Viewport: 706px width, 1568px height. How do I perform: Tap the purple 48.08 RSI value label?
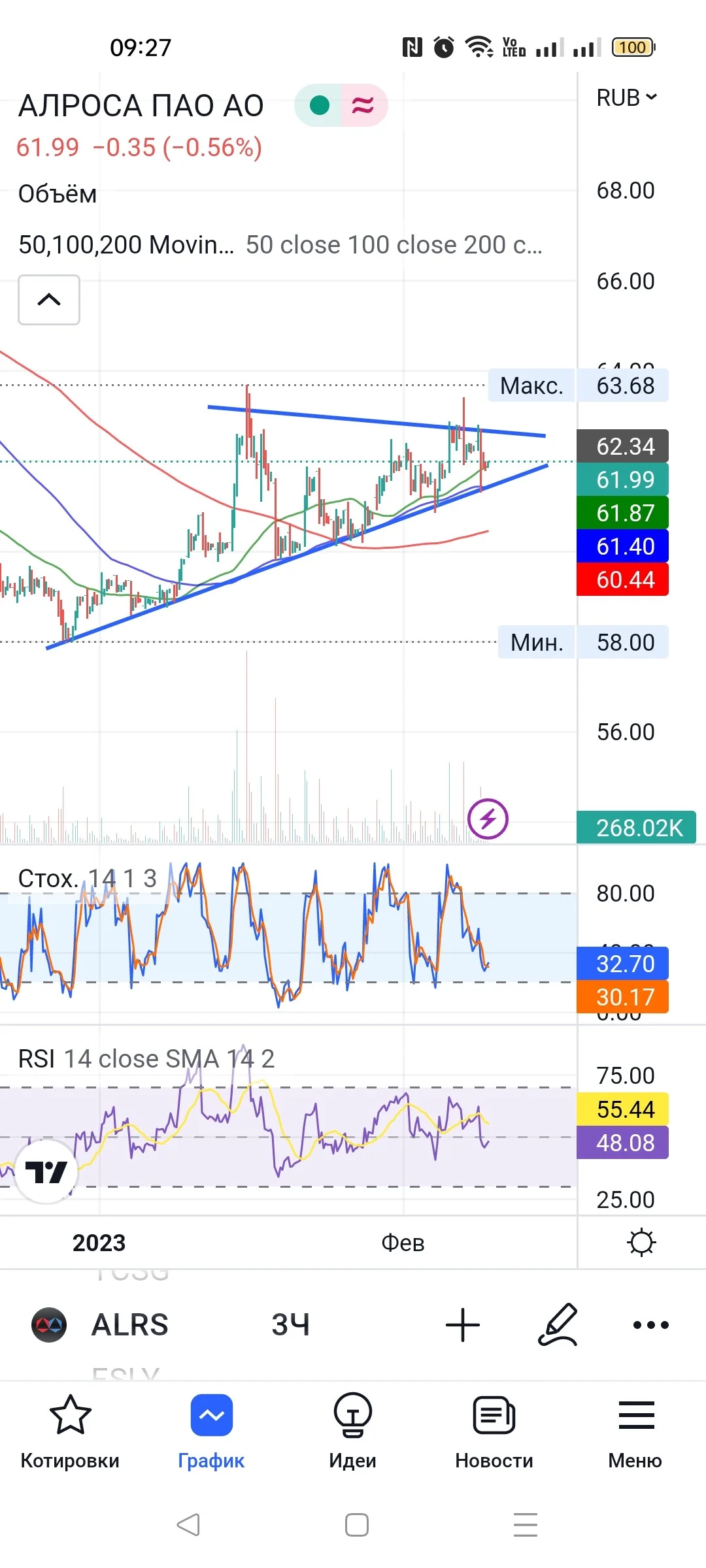tap(622, 1143)
